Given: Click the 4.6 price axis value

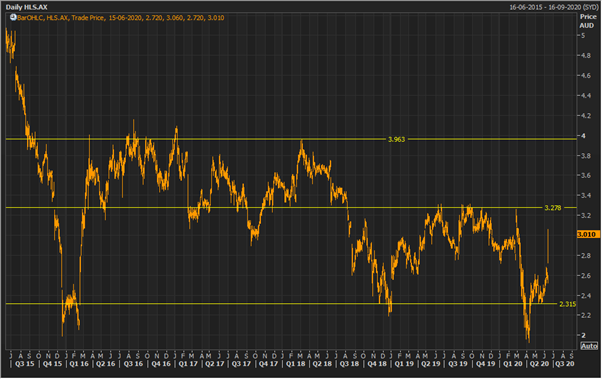Looking at the screenshot, I should (586, 76).
